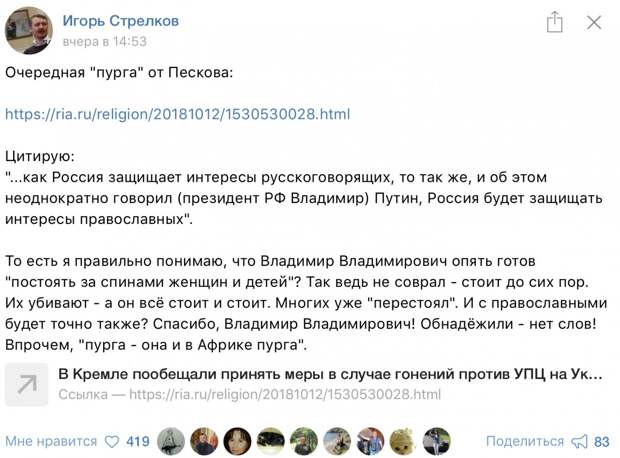Open ria.ru link in post body
The height and width of the screenshot is (458, 620).
(178, 114)
